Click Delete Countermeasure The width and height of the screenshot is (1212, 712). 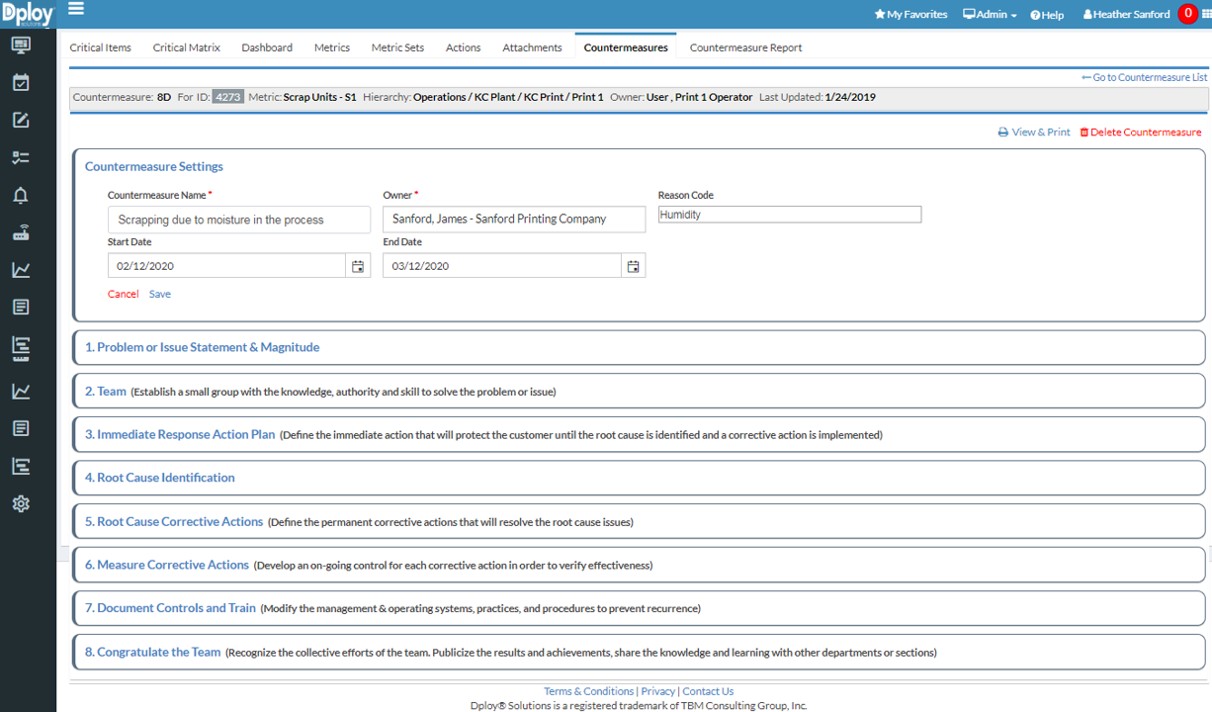pyautogui.click(x=1140, y=132)
